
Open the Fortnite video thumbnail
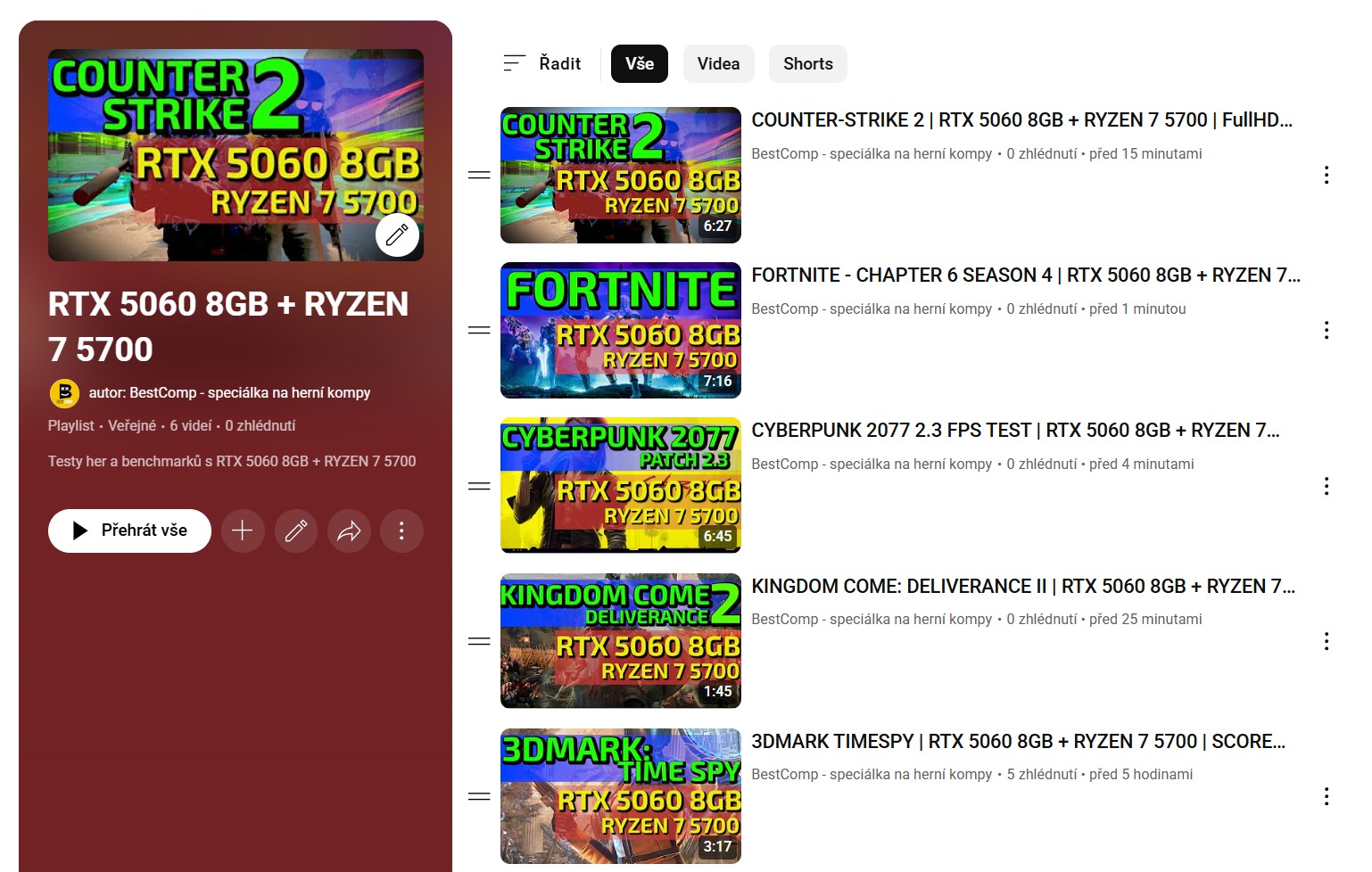[x=621, y=330]
